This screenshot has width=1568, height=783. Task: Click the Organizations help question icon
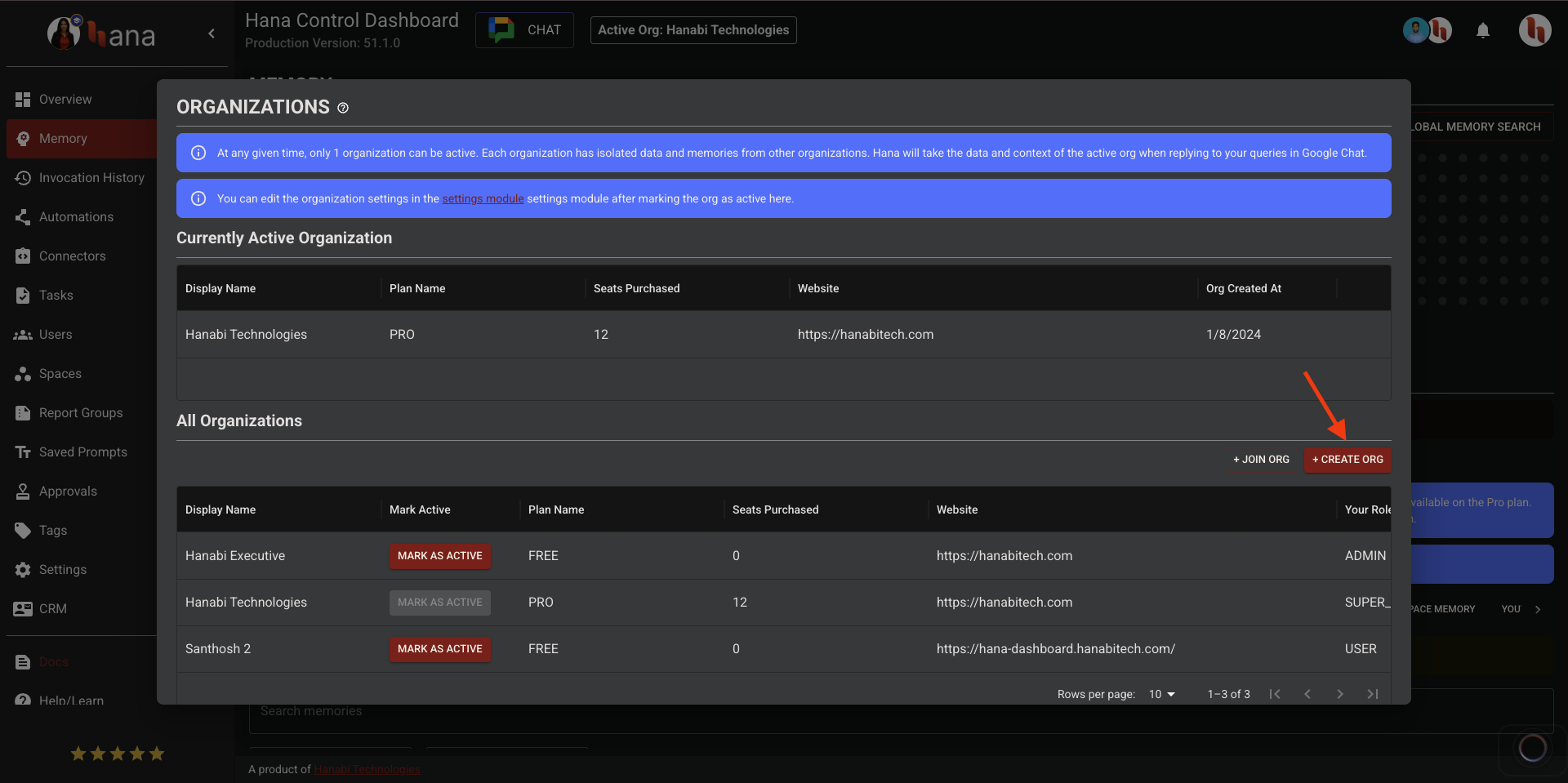pyautogui.click(x=343, y=108)
